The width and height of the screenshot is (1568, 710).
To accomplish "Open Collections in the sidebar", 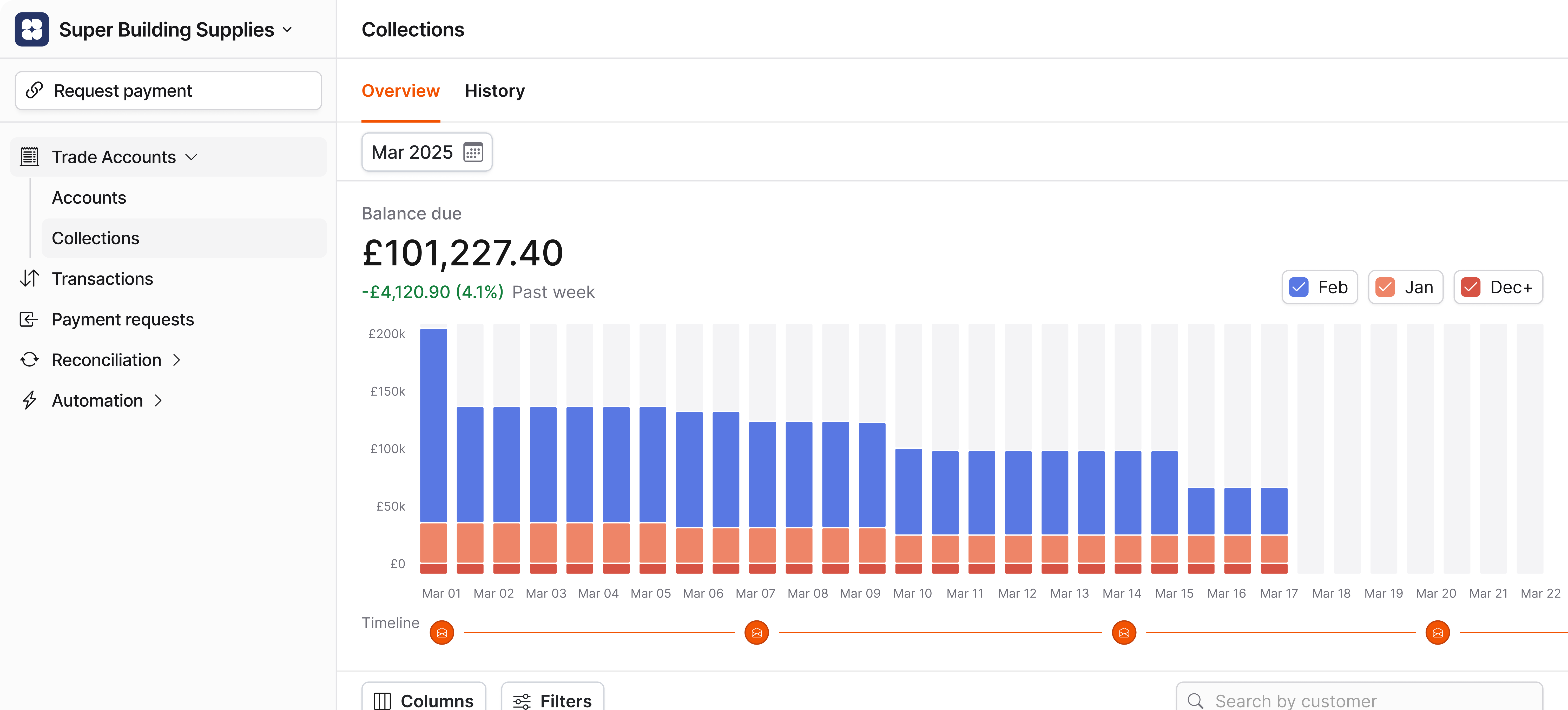I will (x=184, y=238).
